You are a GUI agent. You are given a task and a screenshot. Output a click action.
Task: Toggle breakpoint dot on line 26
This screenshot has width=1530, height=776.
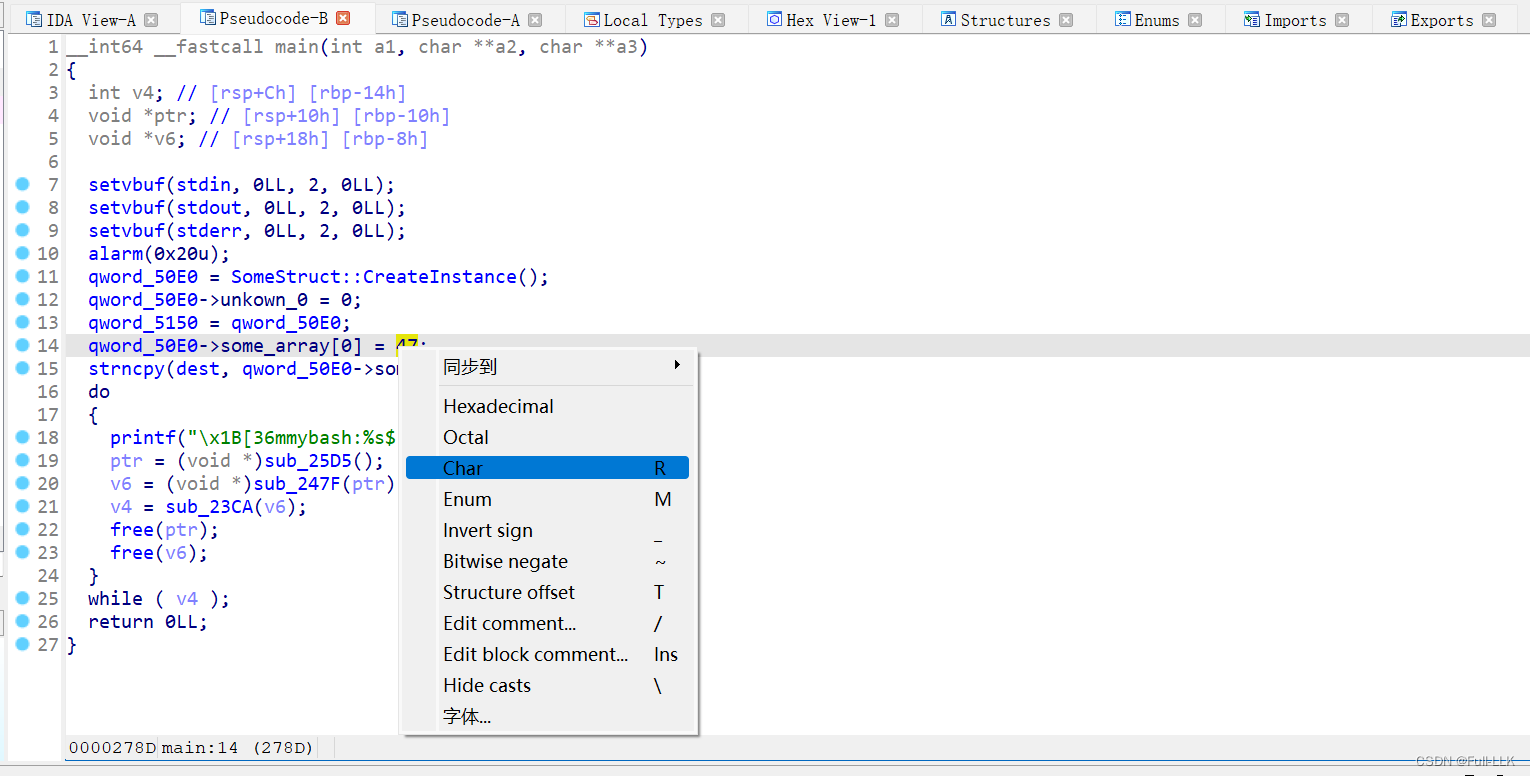point(22,622)
